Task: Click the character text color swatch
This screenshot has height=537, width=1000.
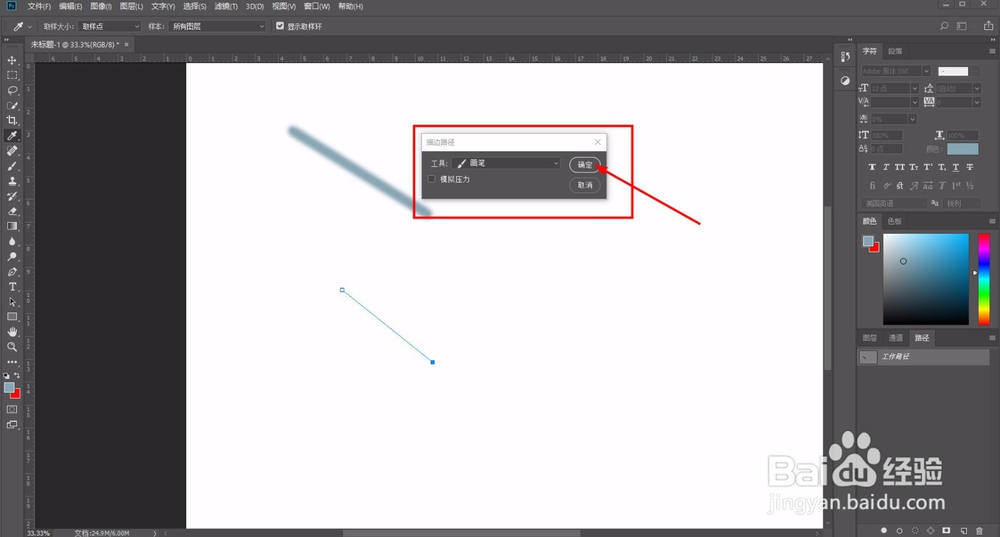Action: click(x=962, y=149)
